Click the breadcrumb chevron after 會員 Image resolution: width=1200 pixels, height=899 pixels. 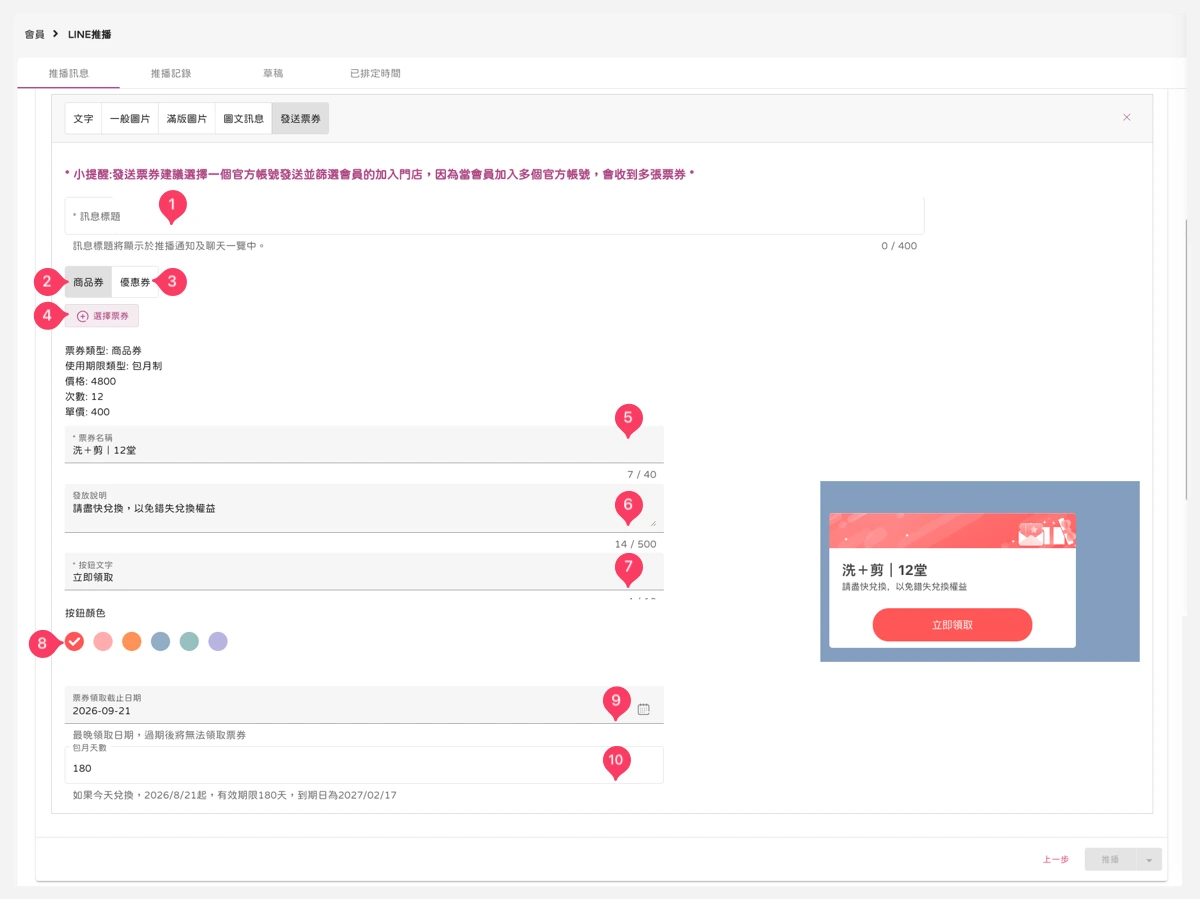(56, 34)
